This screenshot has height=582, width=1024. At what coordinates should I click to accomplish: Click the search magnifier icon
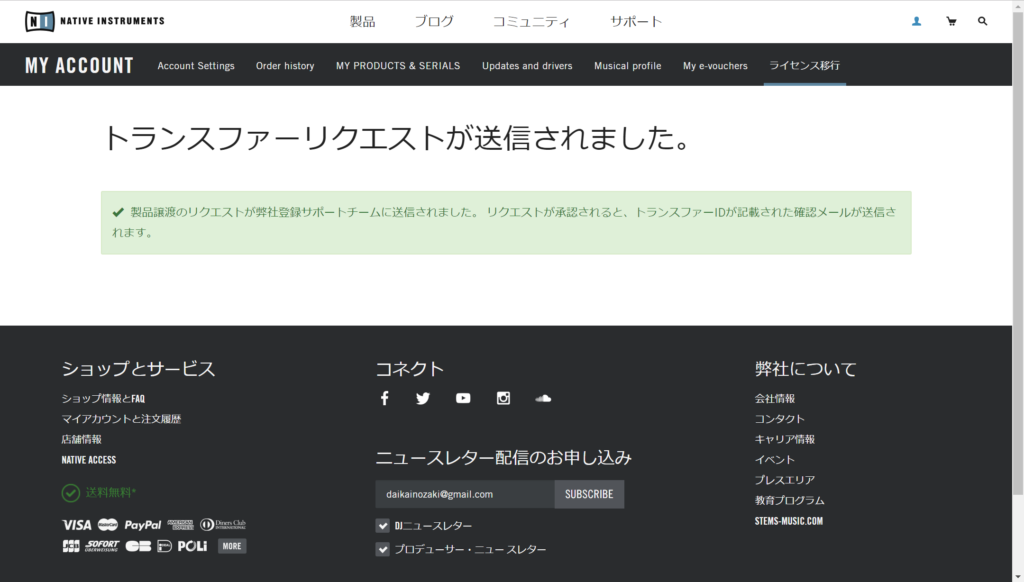(x=983, y=21)
